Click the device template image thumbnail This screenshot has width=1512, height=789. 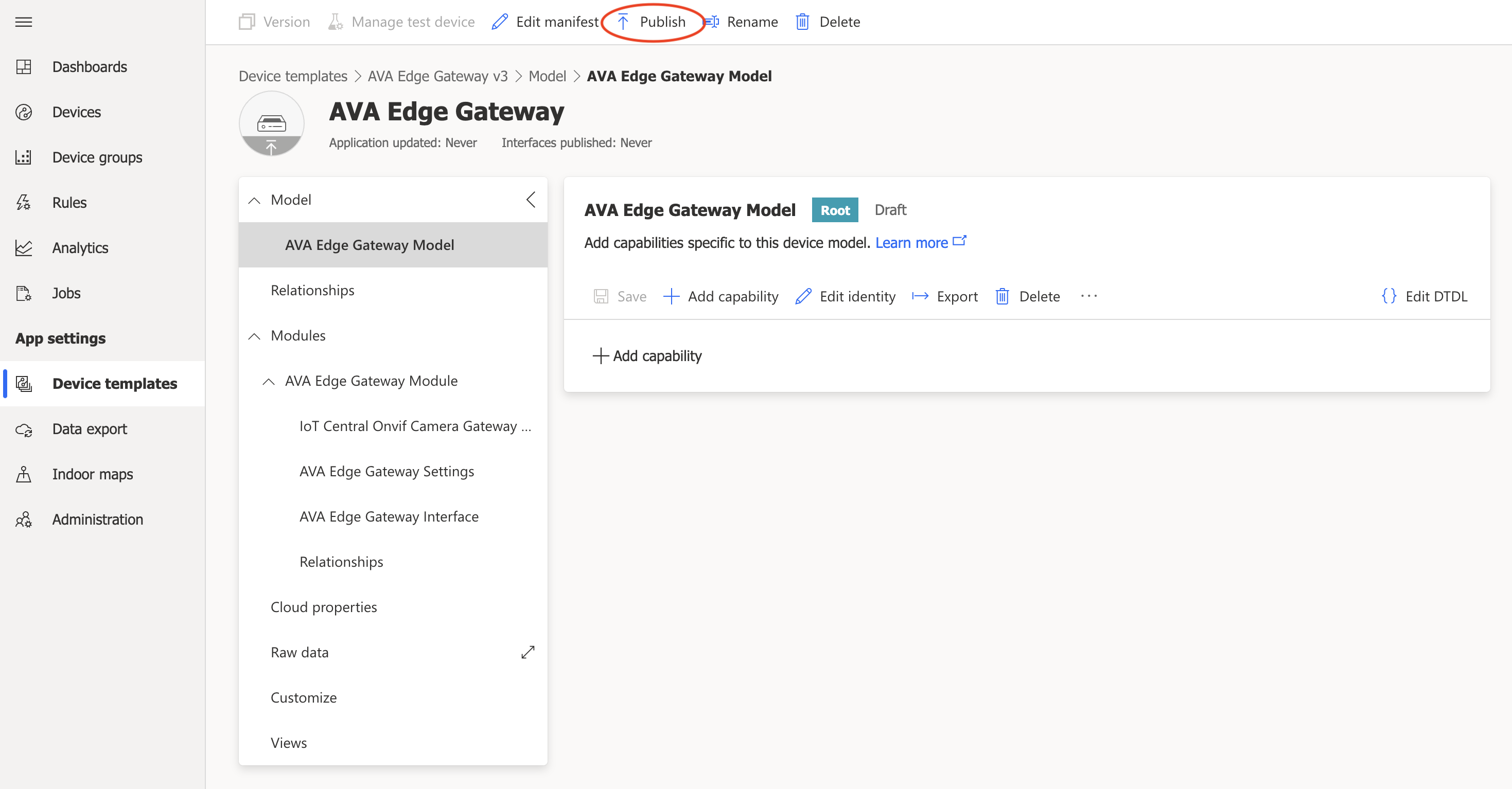tap(271, 123)
